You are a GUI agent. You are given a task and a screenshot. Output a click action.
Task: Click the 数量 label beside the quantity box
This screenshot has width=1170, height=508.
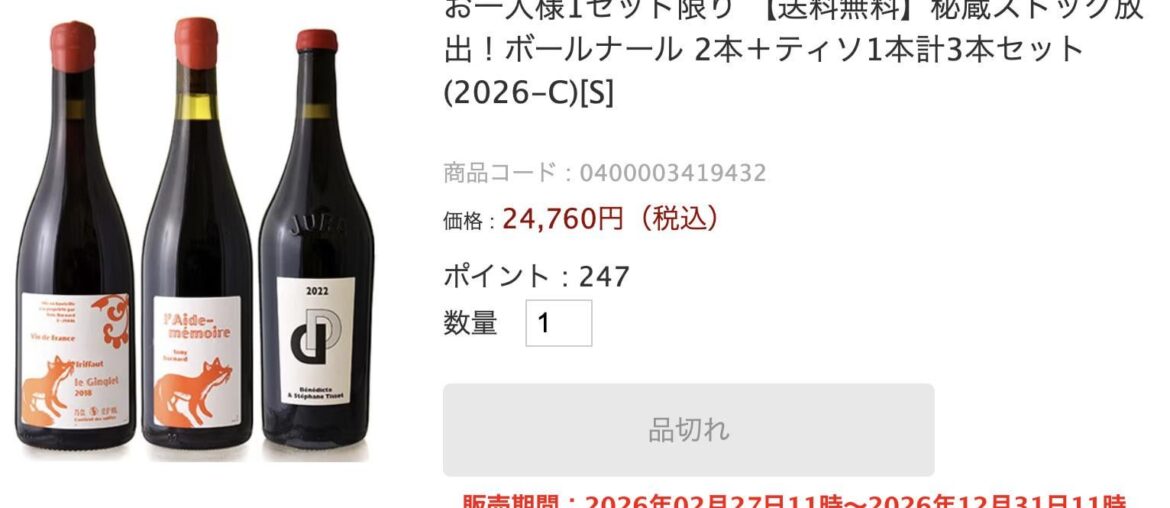(x=470, y=323)
